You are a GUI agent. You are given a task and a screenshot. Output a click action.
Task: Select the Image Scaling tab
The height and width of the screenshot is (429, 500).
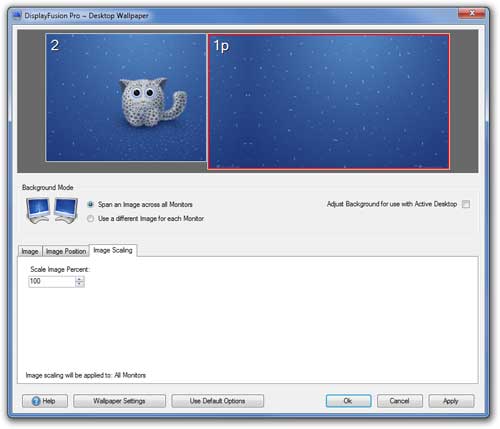[x=113, y=250]
